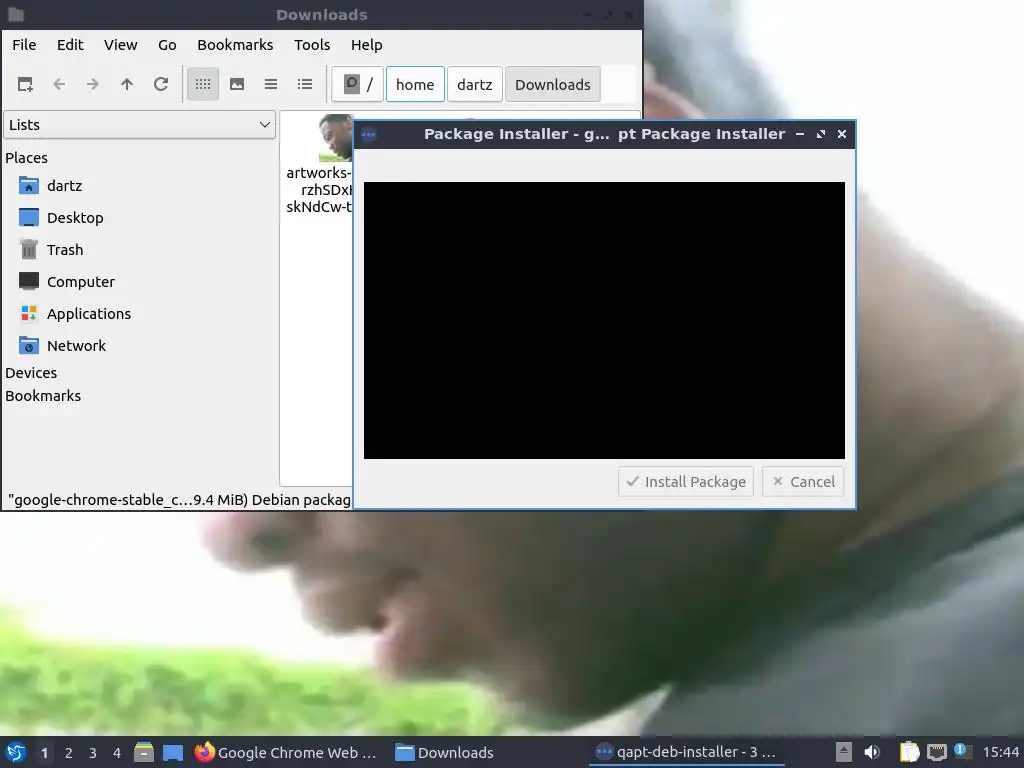Screen dimensions: 1024x768
Task: Click the Places section header
Action: tap(26, 158)
